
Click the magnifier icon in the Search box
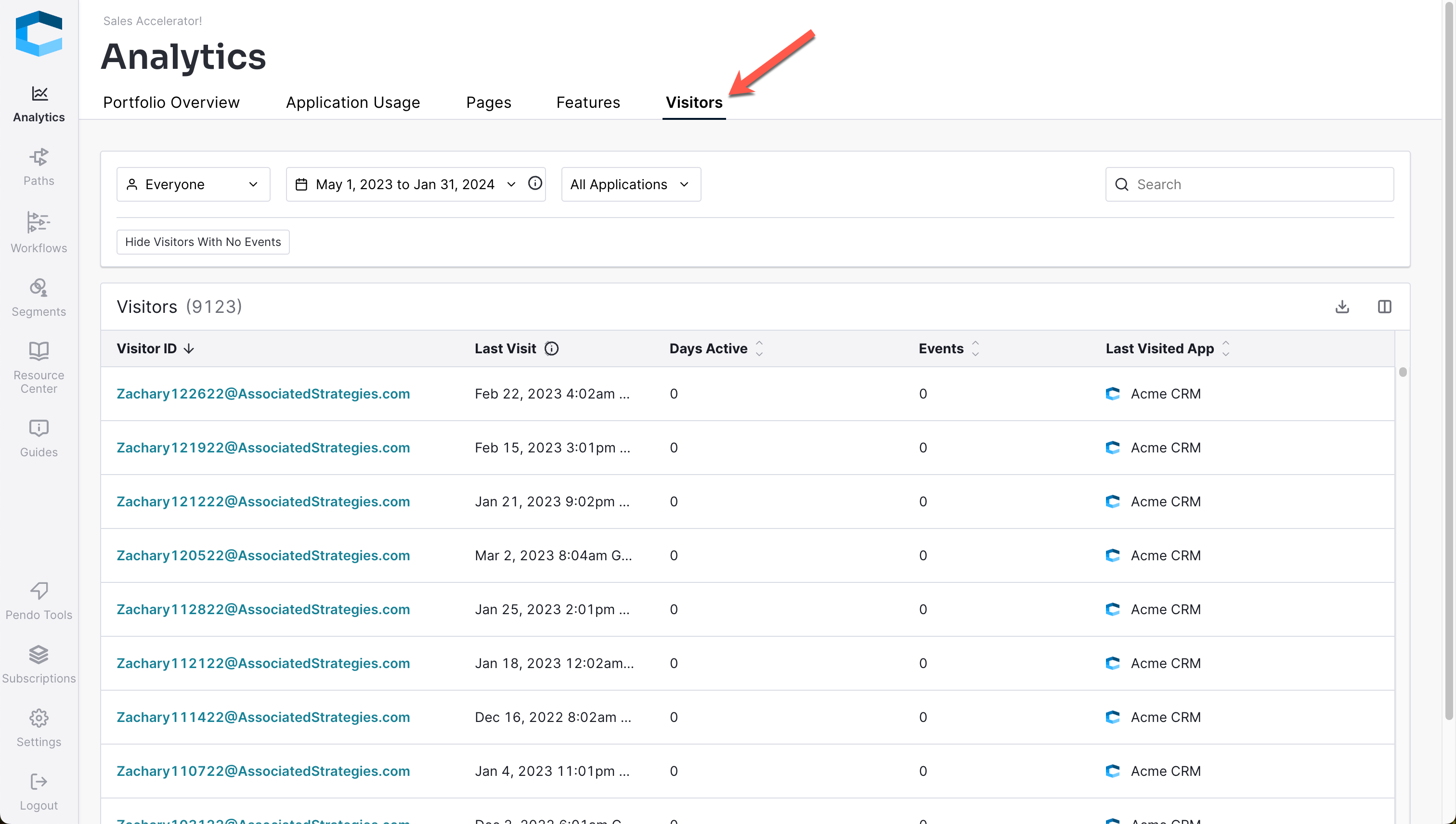(1121, 184)
